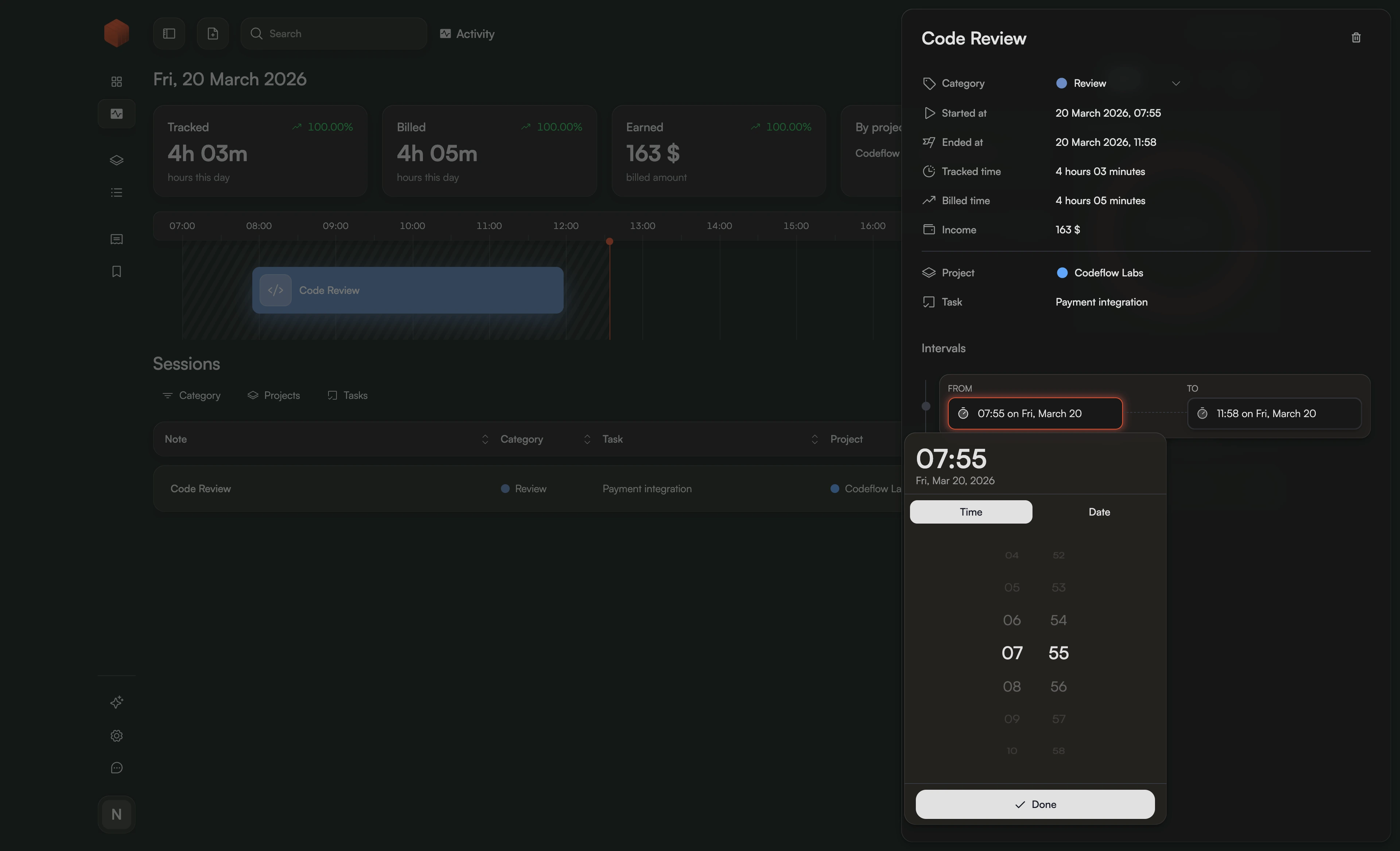Screen dimensions: 1400x851
Task: Open the invoices receipt icon in sidebar
Action: 116,238
